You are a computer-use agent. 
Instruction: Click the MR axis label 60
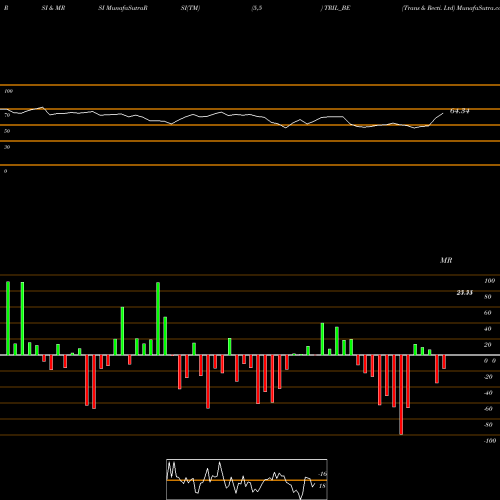[x=488, y=313]
